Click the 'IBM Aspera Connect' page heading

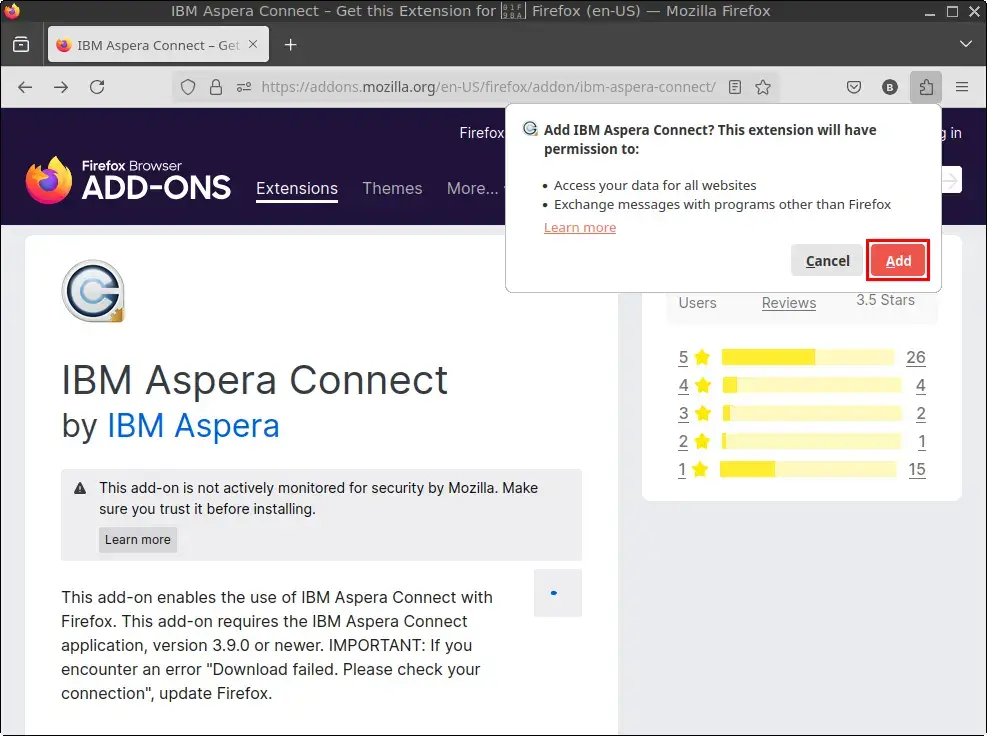point(254,380)
